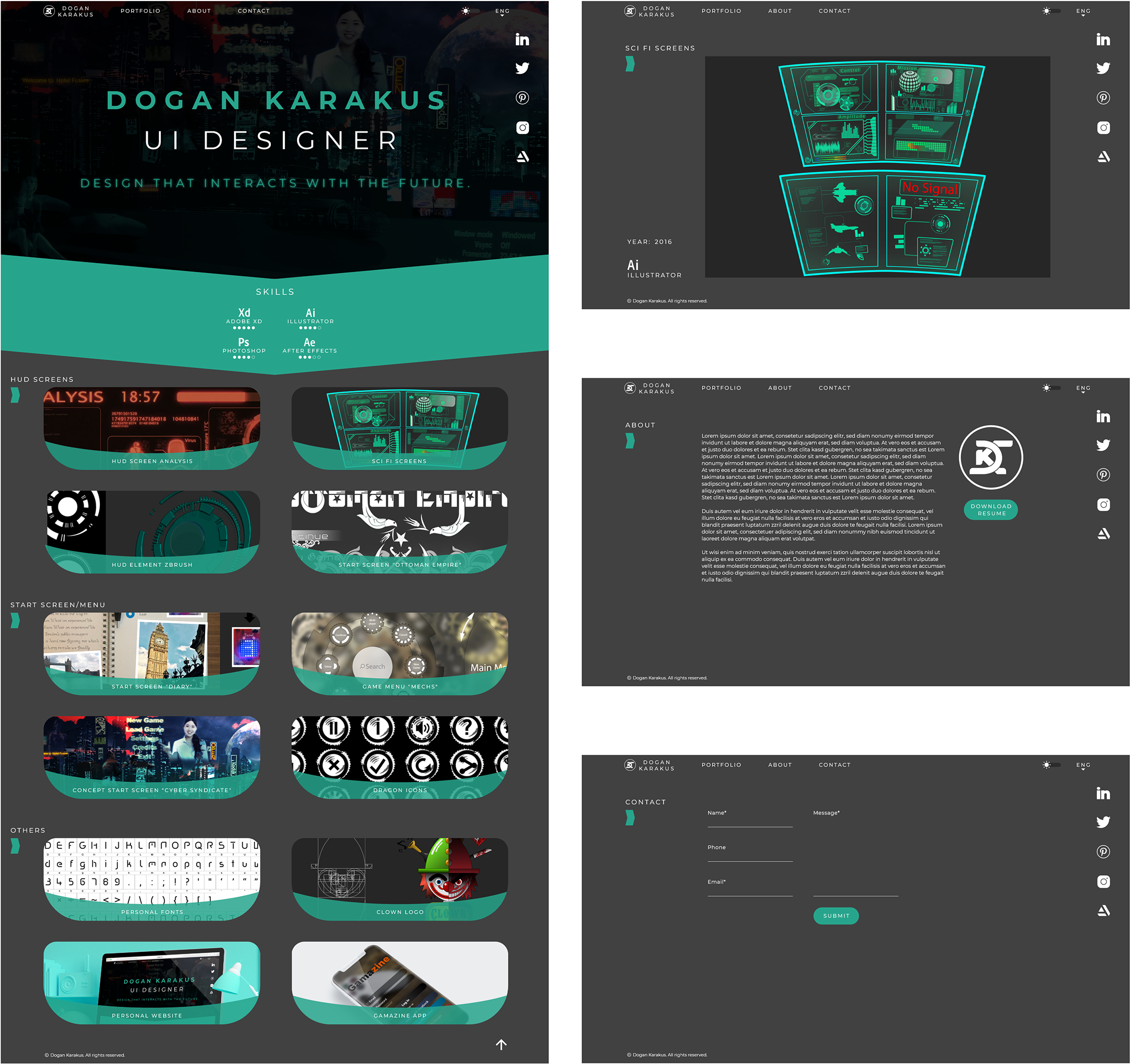Click the DOWNLOAD RESUME button

pyautogui.click(x=991, y=510)
